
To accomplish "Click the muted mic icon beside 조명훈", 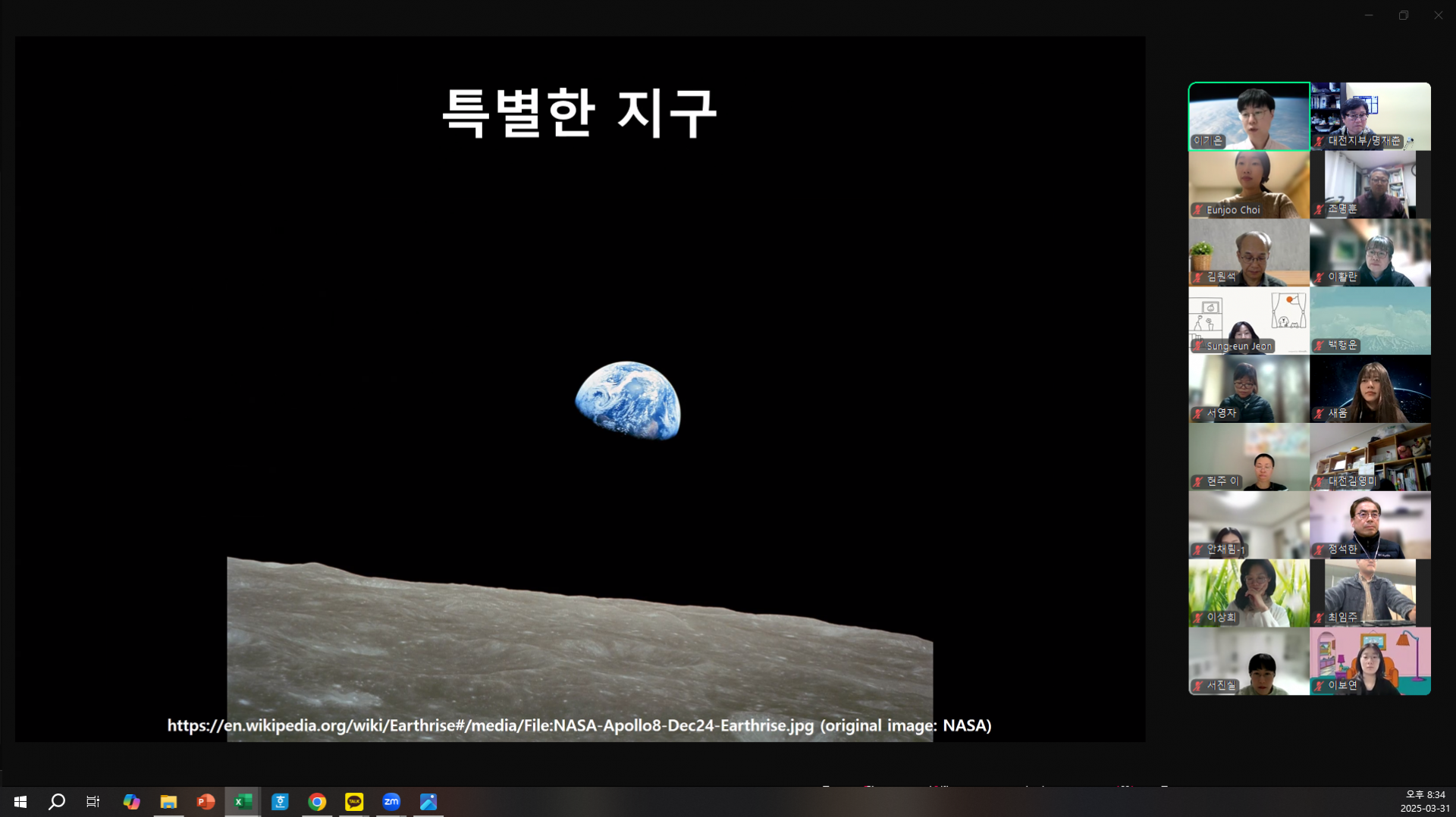I will [1319, 209].
